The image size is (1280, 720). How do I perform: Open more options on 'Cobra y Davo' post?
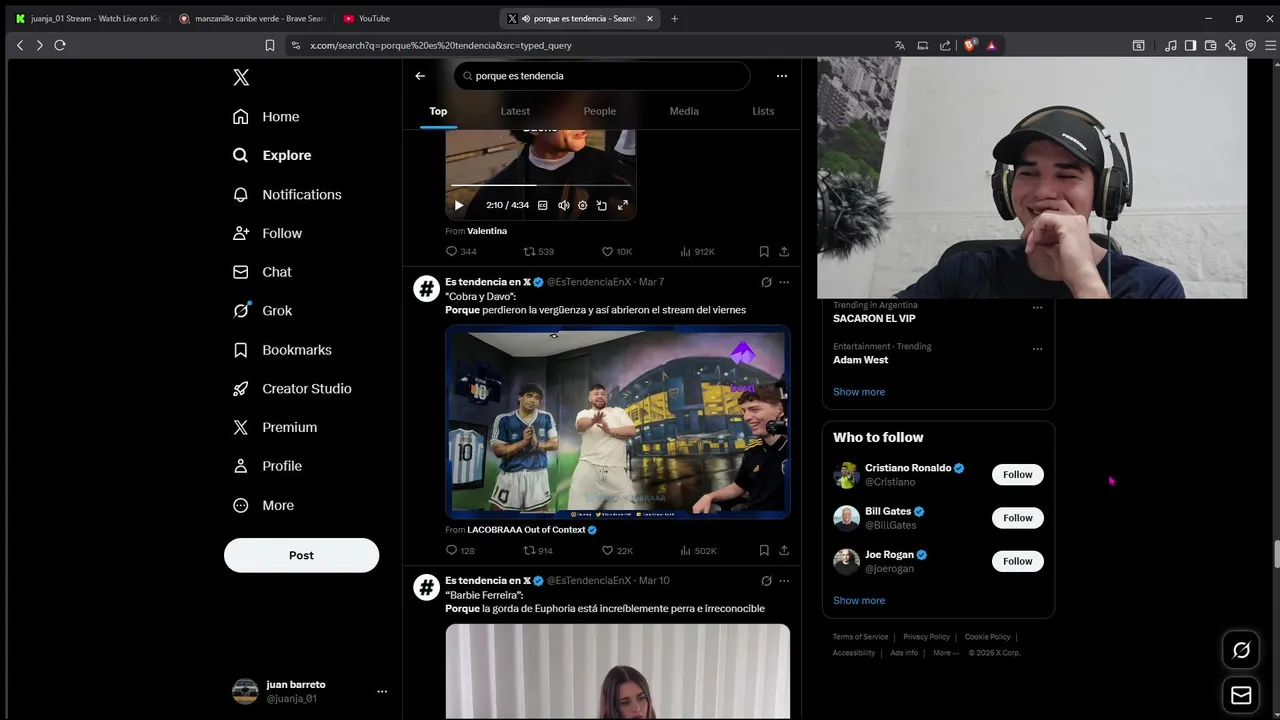[x=784, y=282]
